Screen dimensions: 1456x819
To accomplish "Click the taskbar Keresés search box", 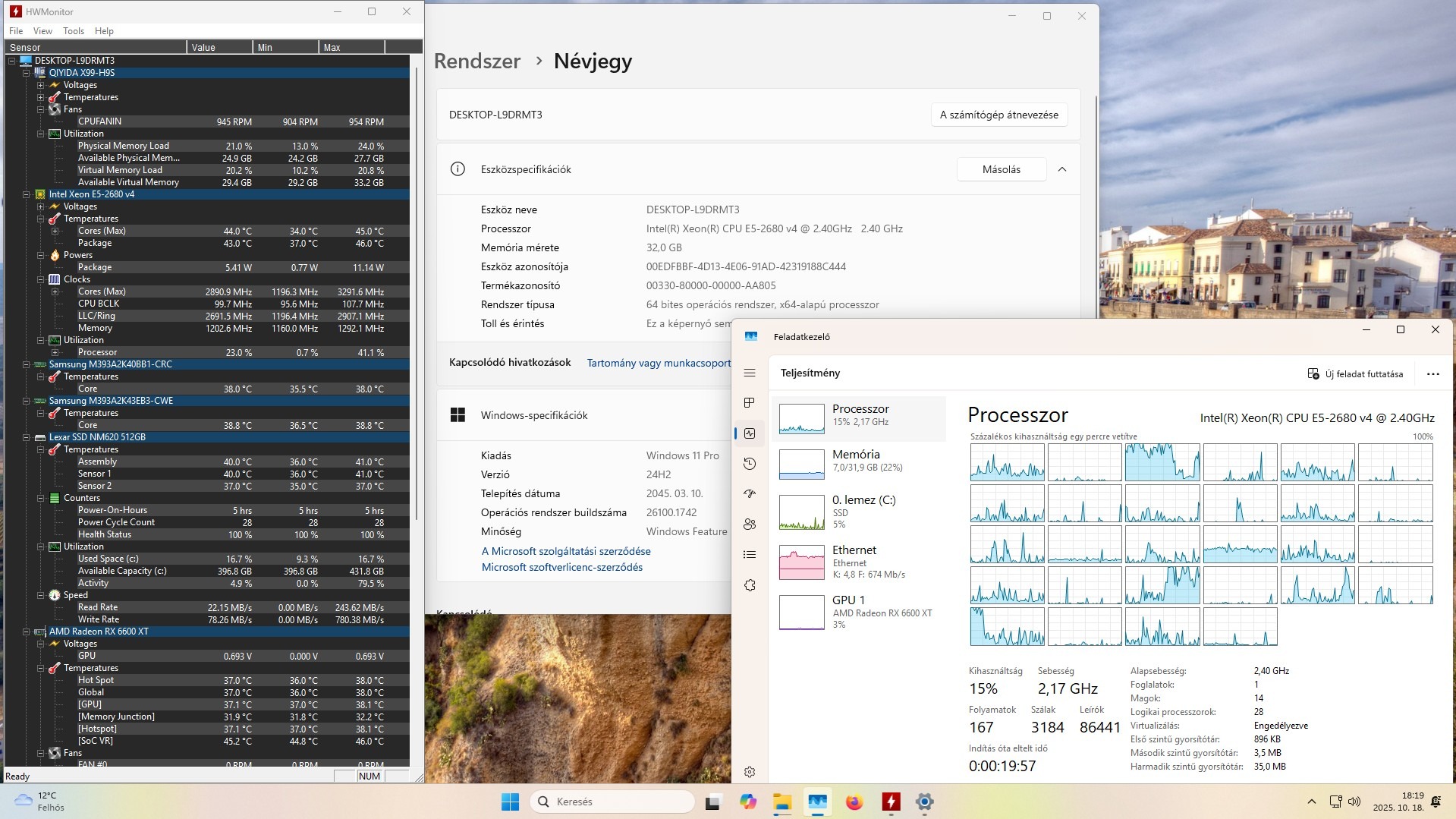I will 612,802.
